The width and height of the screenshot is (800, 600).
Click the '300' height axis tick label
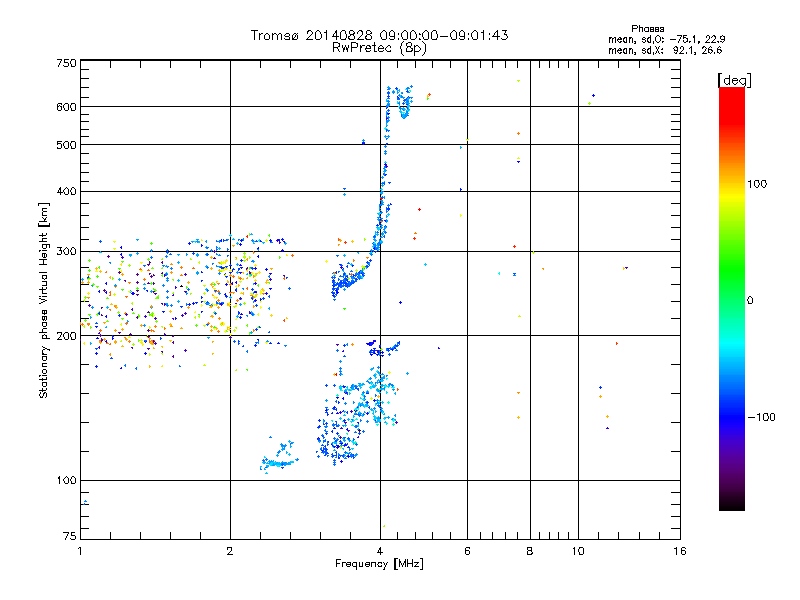[x=66, y=251]
